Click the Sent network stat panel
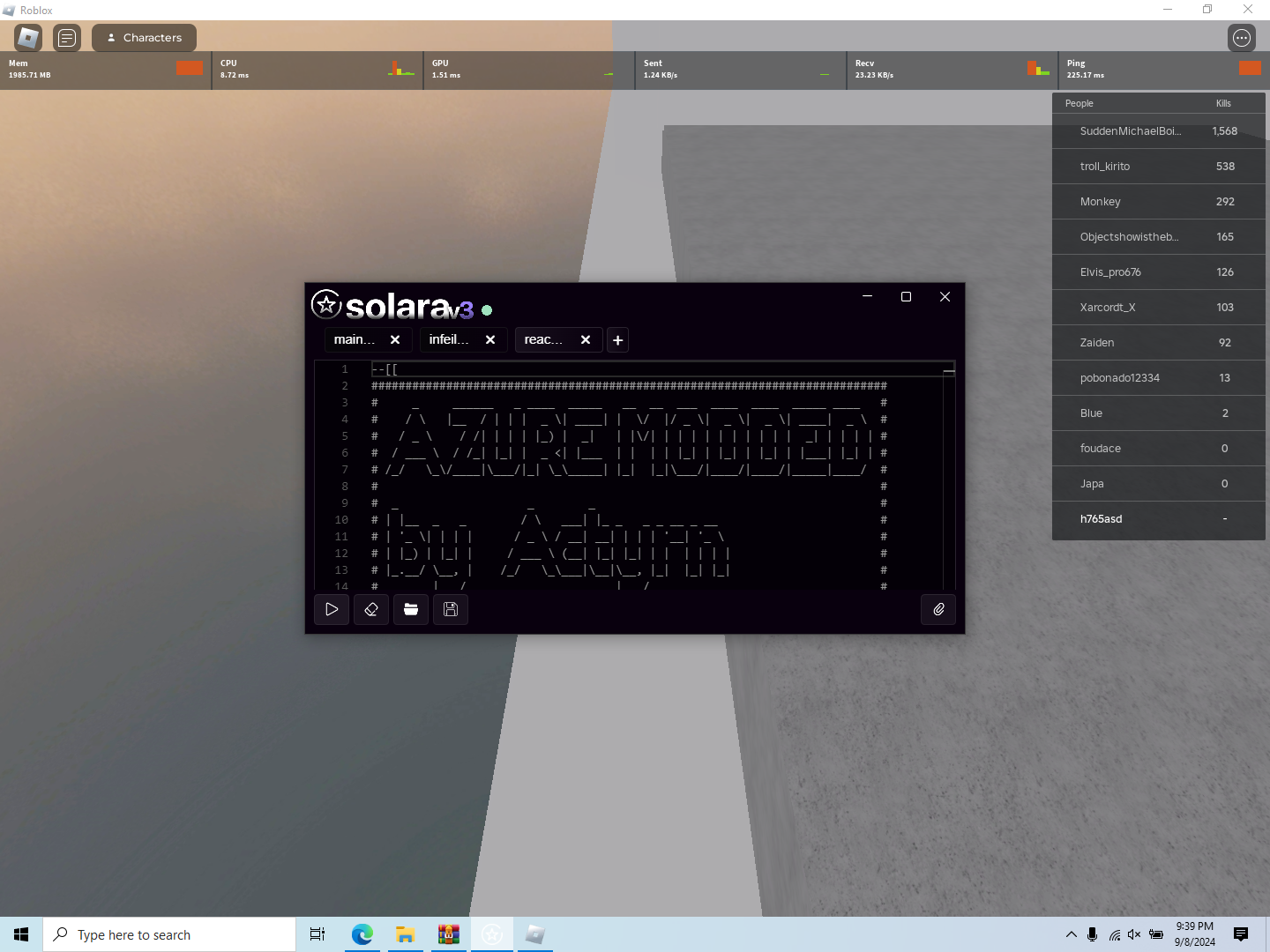 coord(741,71)
